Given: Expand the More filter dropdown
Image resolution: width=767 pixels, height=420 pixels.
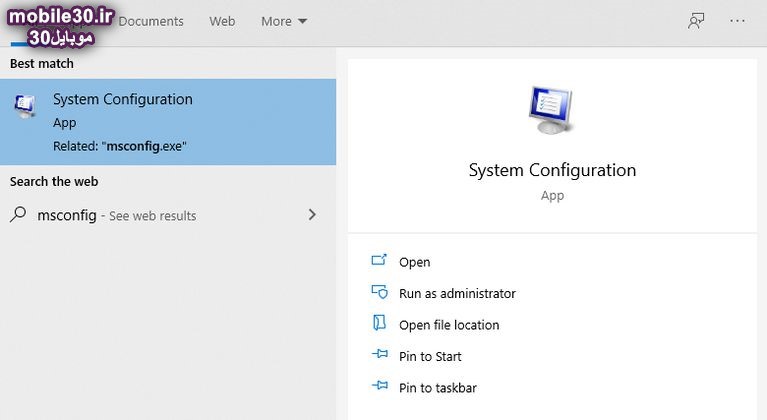Looking at the screenshot, I should [x=284, y=21].
